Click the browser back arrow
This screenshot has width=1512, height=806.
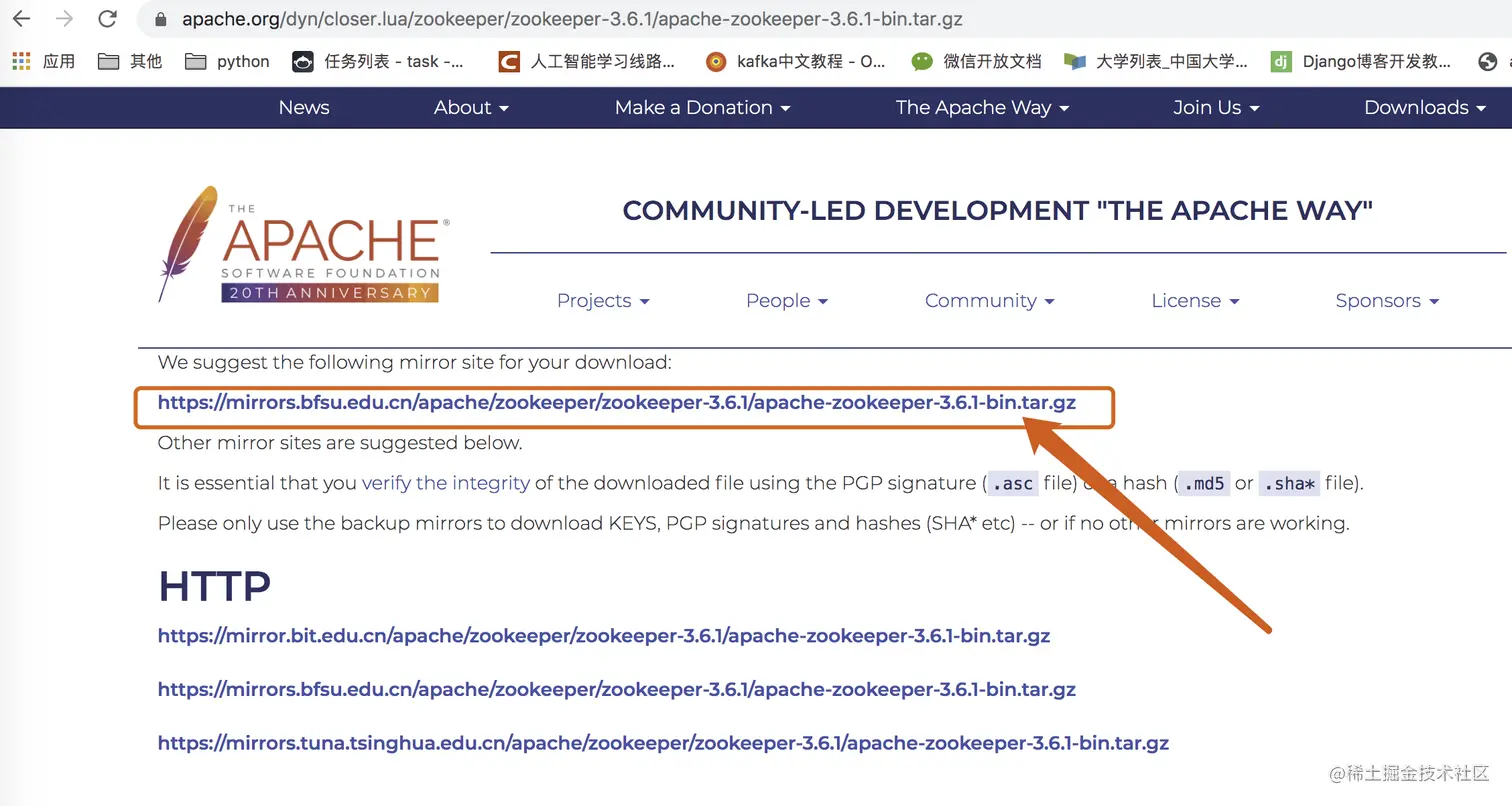click(x=21, y=18)
